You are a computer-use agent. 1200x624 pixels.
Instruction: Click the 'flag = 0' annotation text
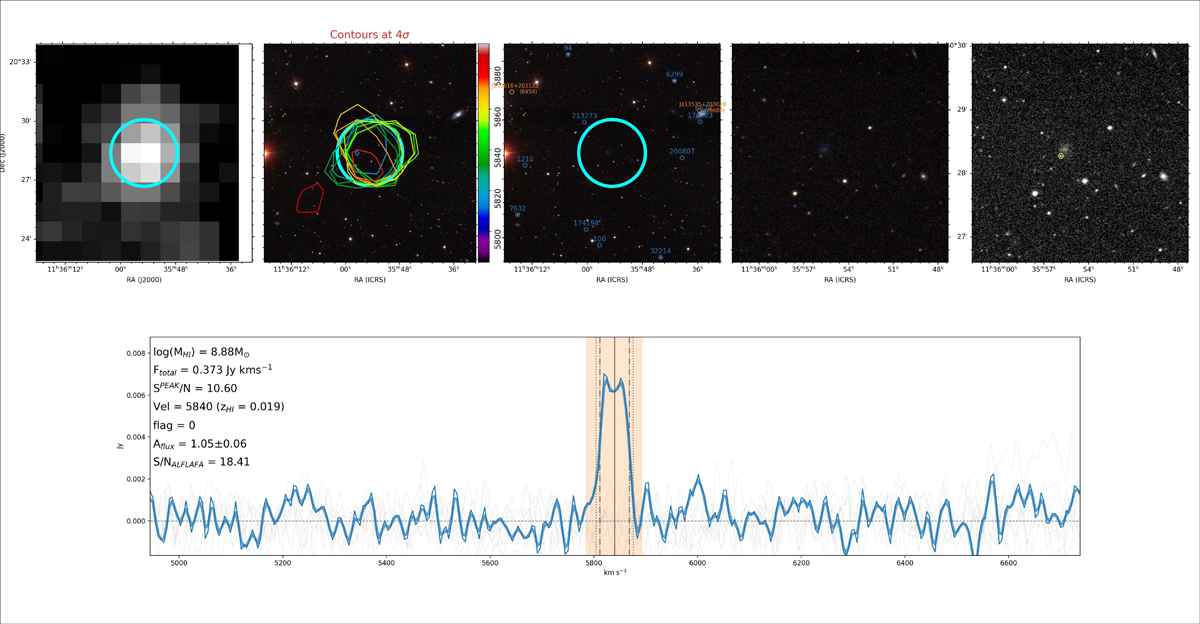[174, 425]
